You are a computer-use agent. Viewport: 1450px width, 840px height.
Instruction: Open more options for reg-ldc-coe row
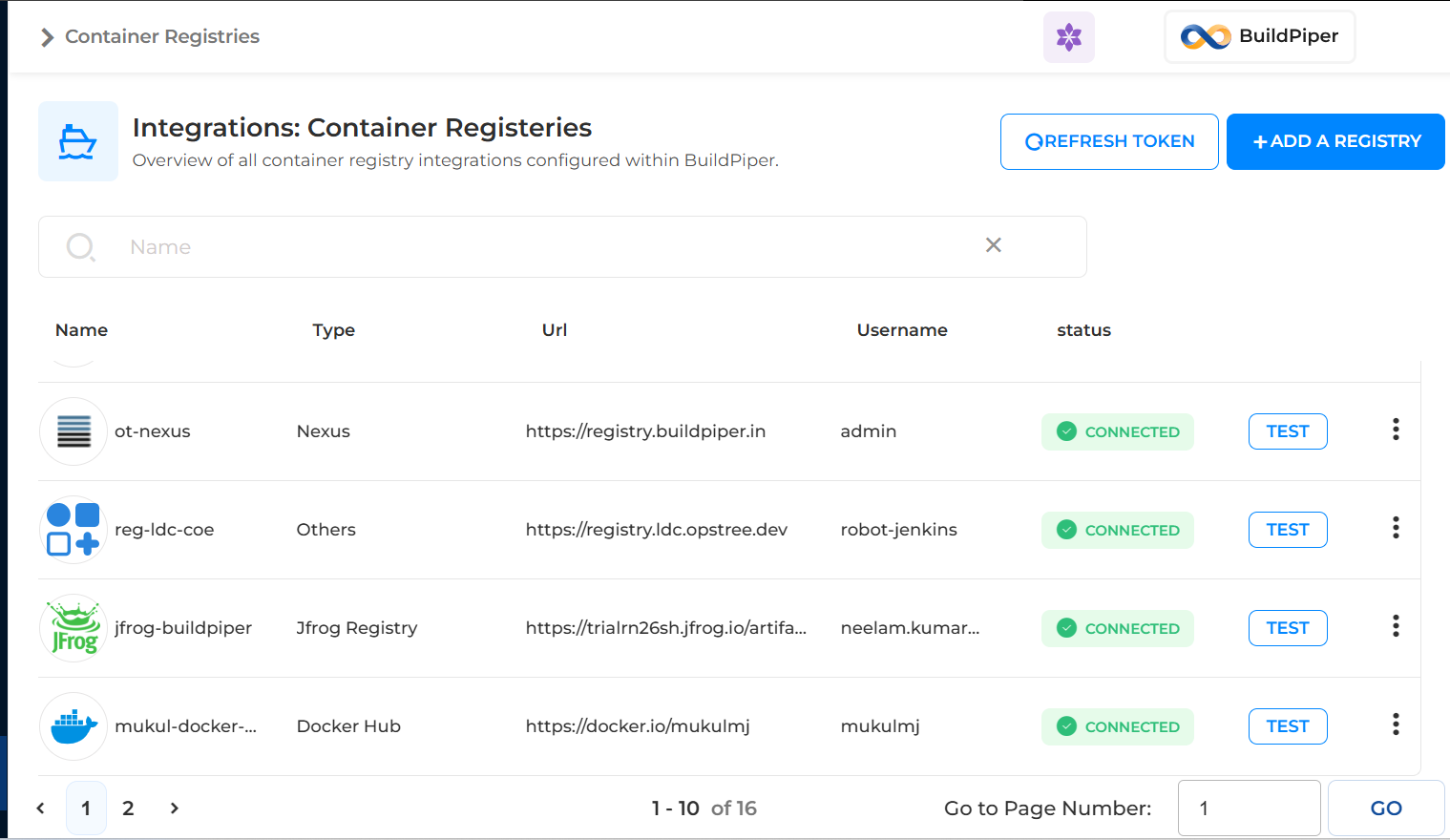(x=1396, y=528)
